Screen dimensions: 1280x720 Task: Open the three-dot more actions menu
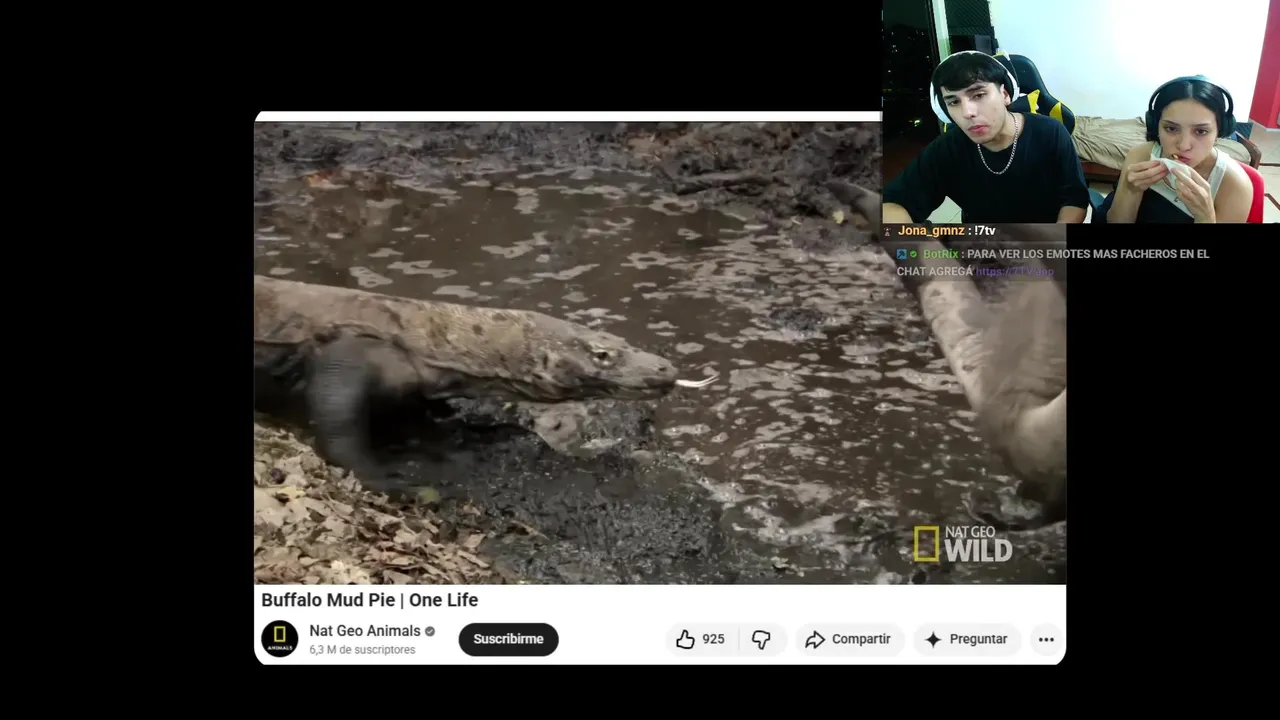click(x=1046, y=639)
